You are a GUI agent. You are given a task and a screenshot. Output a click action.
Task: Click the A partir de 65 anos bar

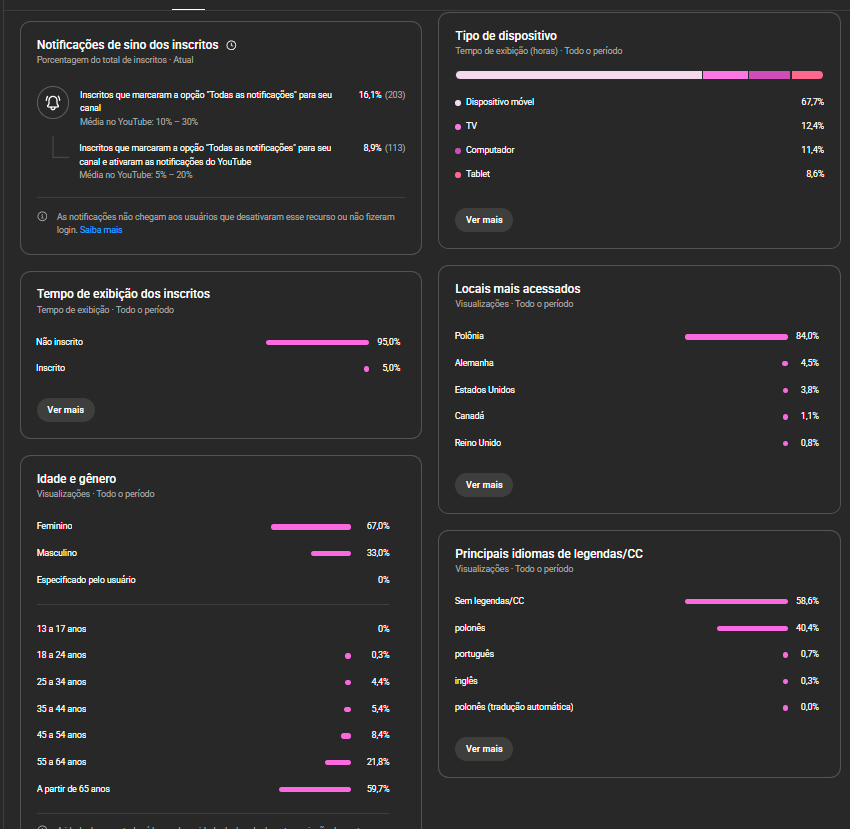click(315, 789)
